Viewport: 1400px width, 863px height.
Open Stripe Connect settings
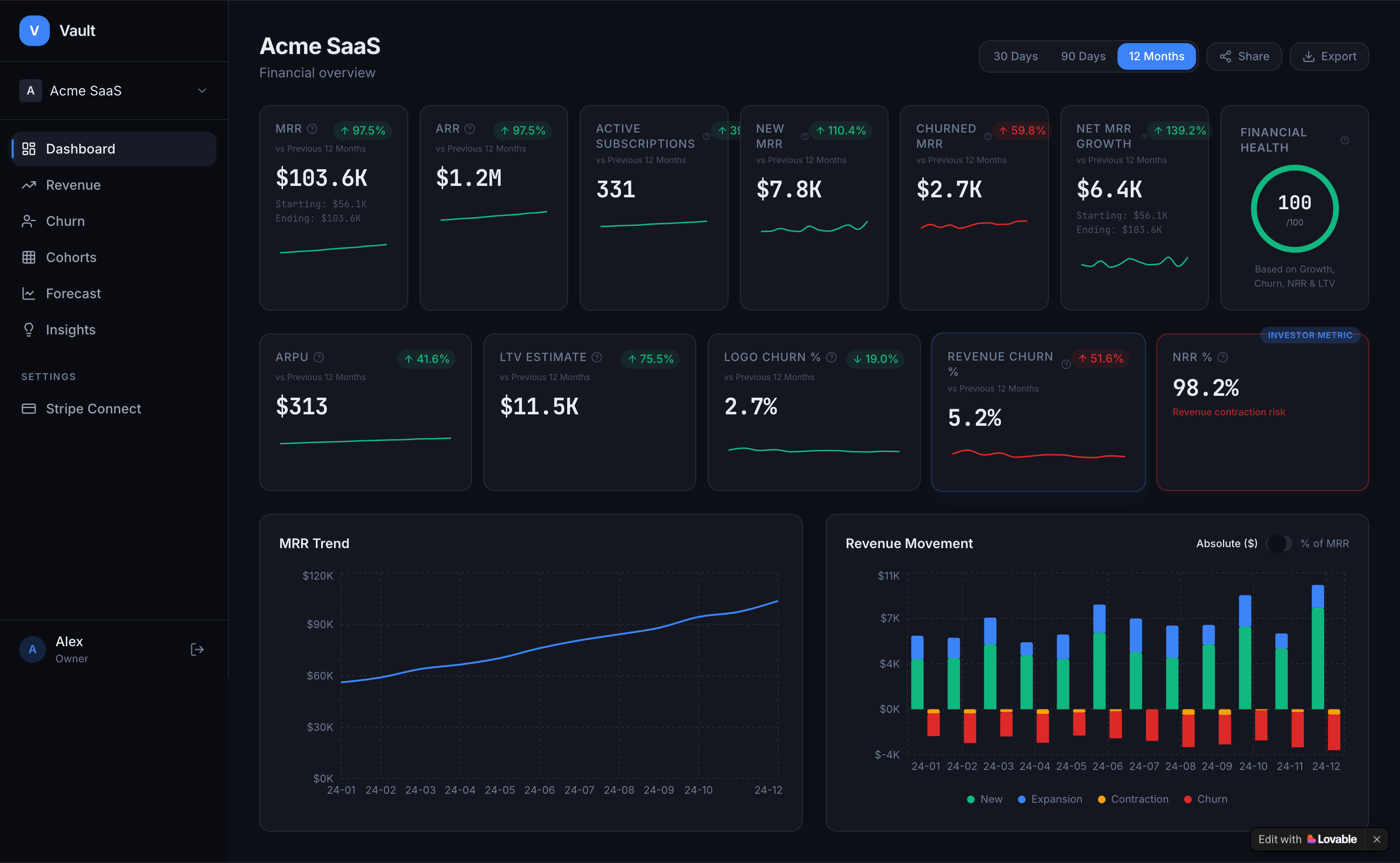(x=114, y=408)
